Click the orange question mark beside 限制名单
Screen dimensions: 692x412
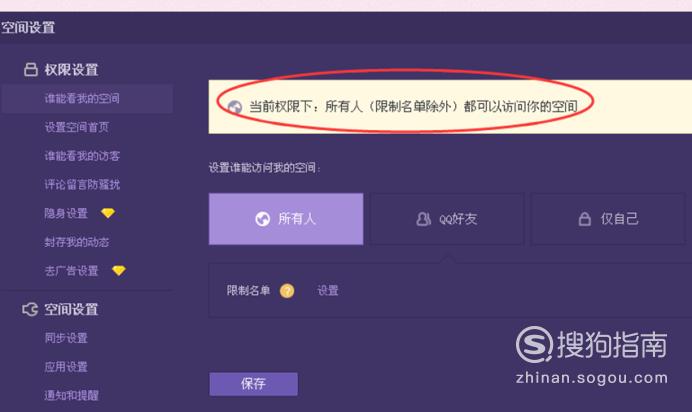pyautogui.click(x=287, y=291)
